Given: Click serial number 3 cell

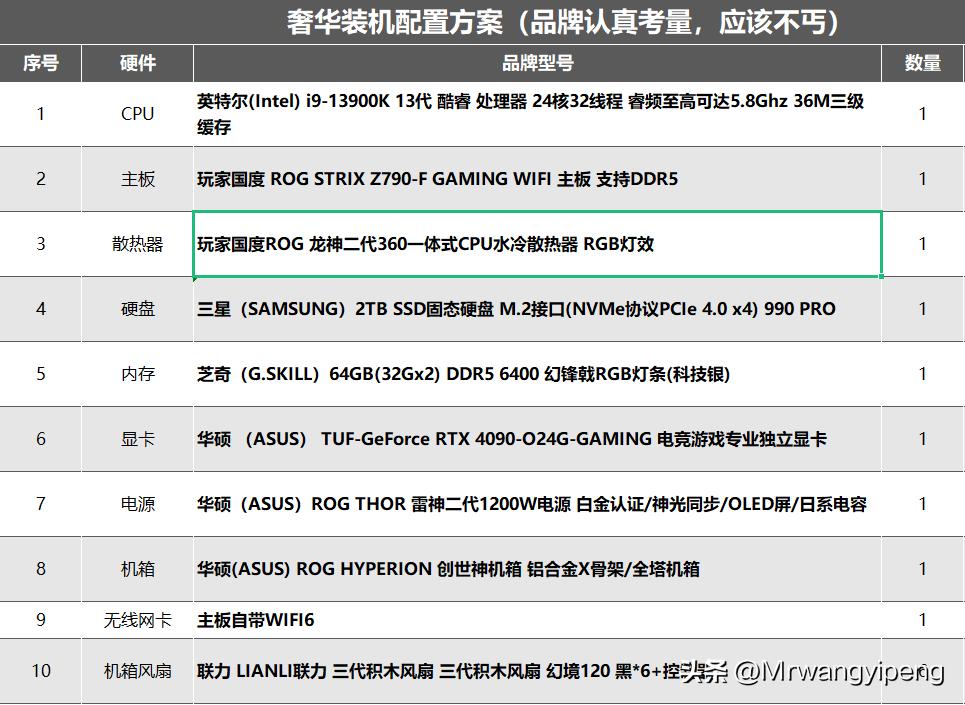Looking at the screenshot, I should coord(41,244).
